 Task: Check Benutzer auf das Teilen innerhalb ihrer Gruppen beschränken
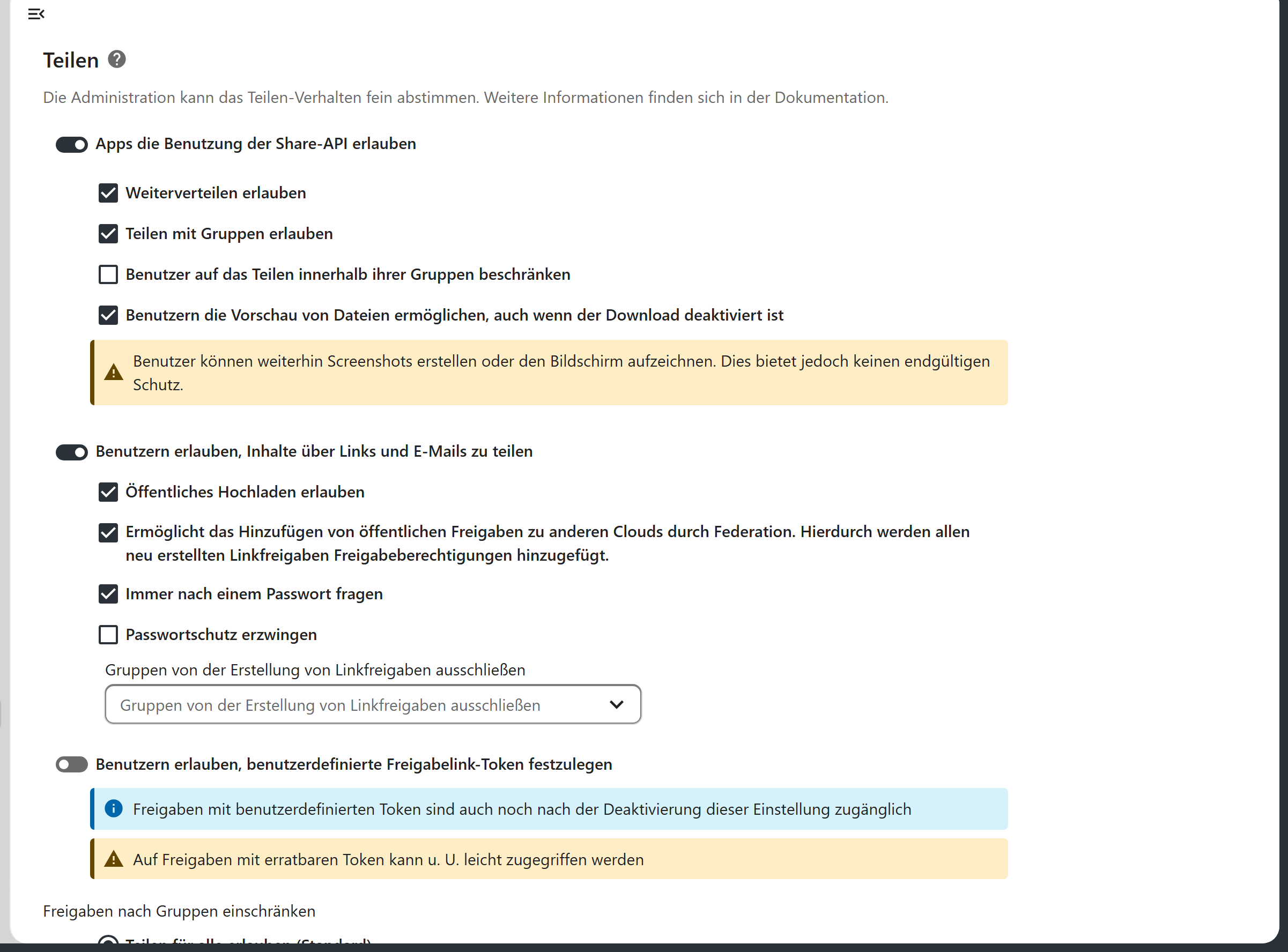click(x=108, y=275)
